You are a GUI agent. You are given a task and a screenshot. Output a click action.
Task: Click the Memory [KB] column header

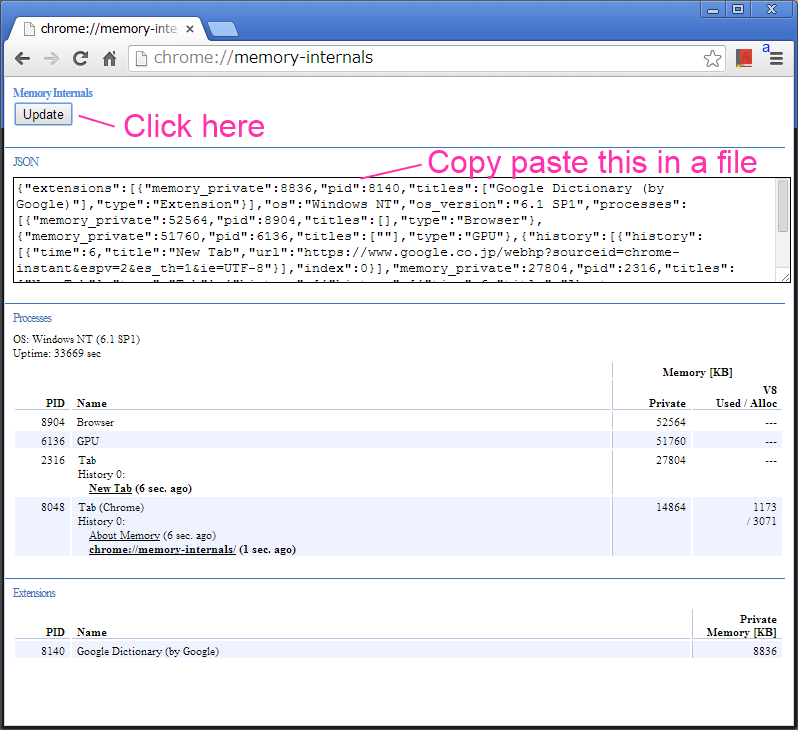(x=697, y=372)
